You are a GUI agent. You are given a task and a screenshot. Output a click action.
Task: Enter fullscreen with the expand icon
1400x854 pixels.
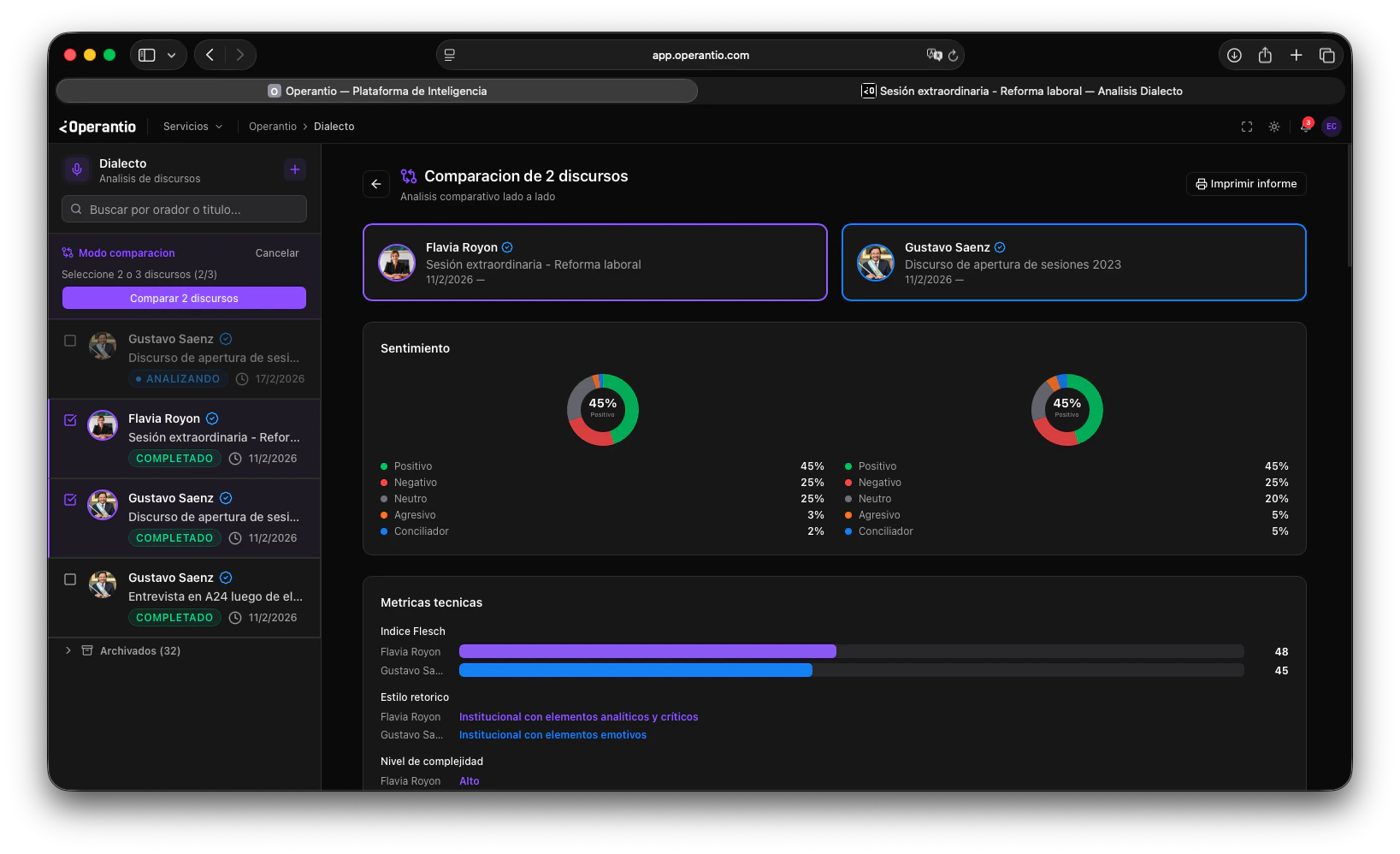click(x=1247, y=127)
